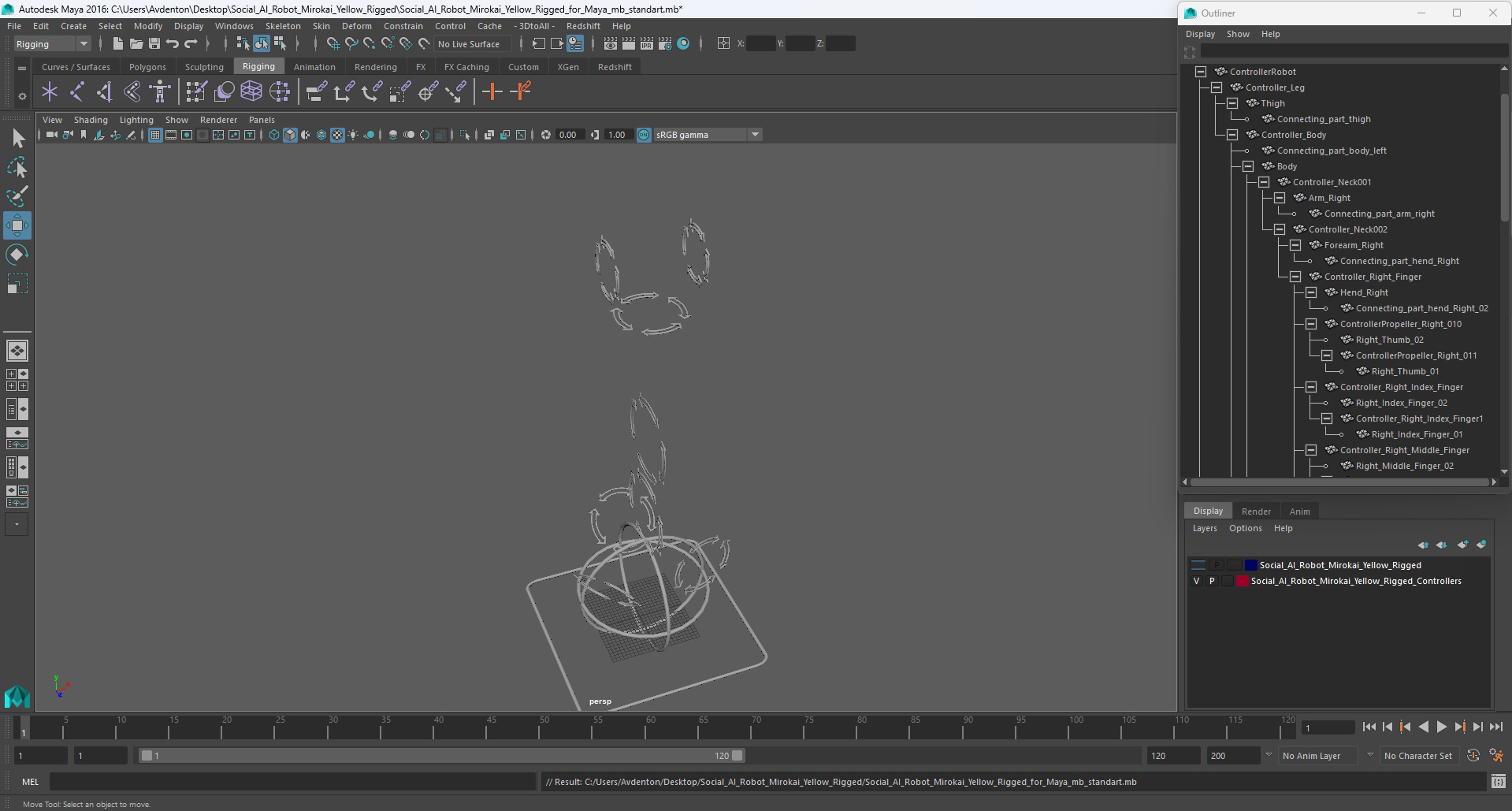
Task: Open the viewport Shading menu
Action: [x=91, y=120]
